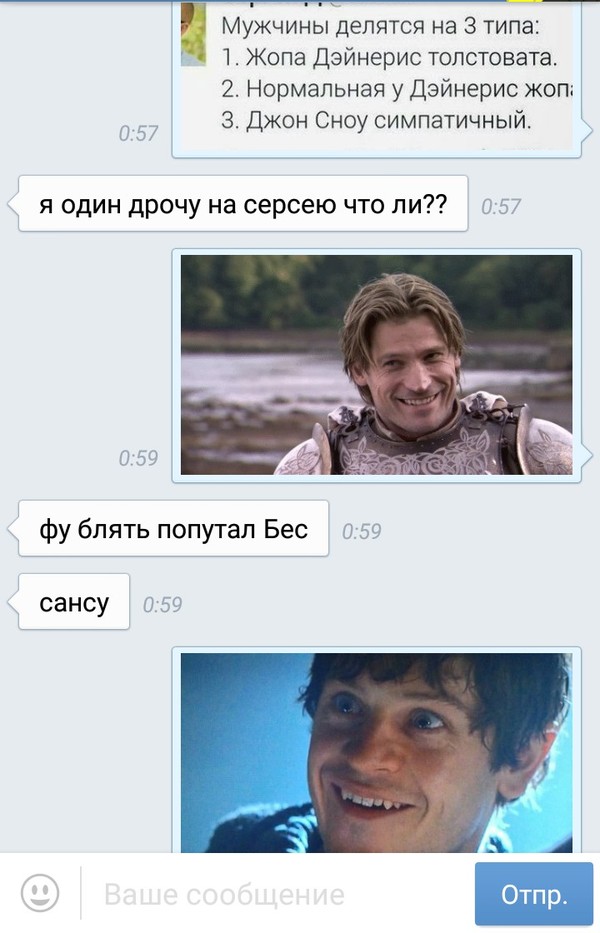Viewport: 600px width, 933px height.
Task: Tap the "Мужчины делятся на 3 типа:" line
Action: pos(380,27)
